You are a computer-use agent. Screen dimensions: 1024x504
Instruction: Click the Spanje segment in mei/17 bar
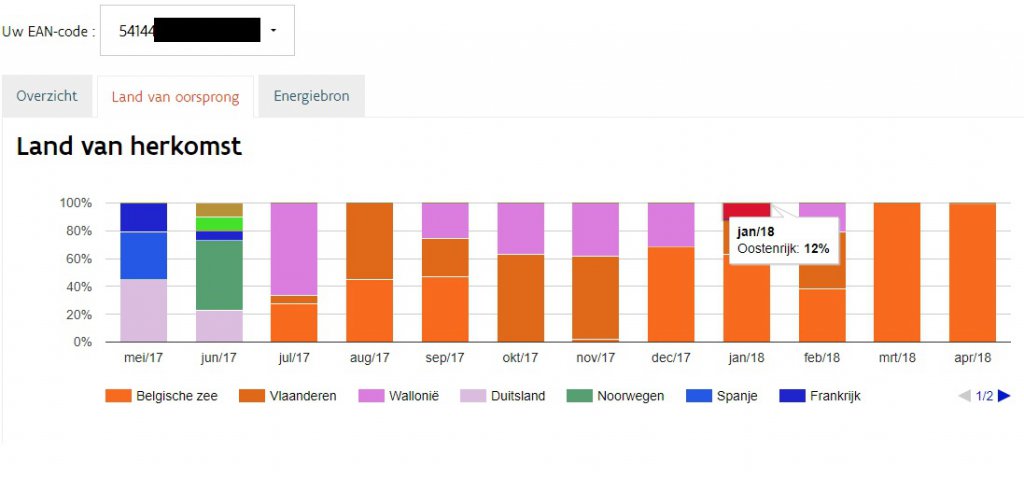point(144,255)
